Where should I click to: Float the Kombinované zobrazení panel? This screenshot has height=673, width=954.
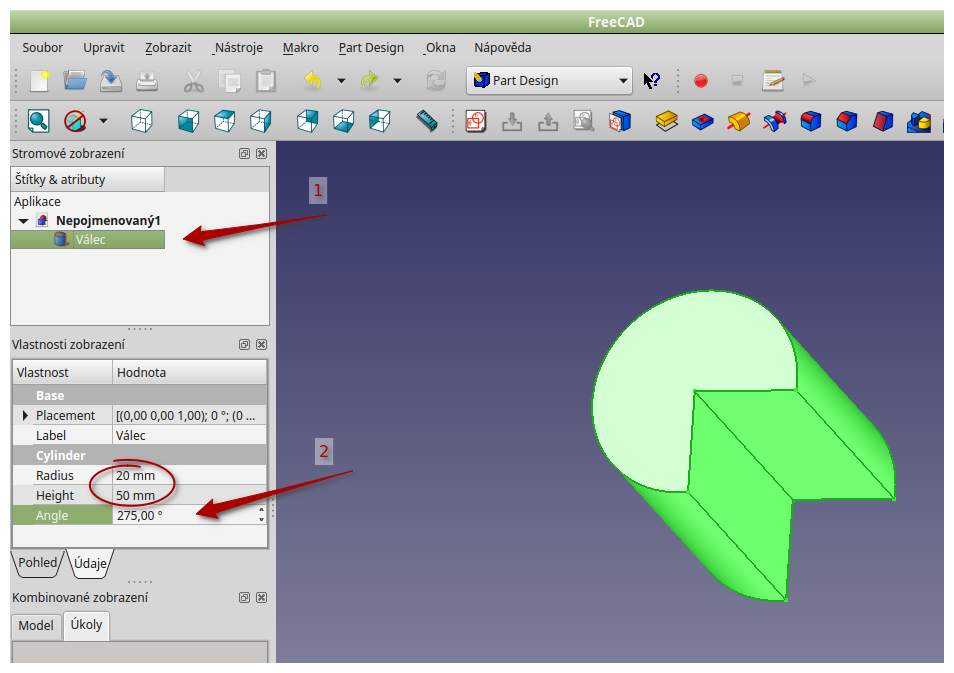click(x=244, y=598)
